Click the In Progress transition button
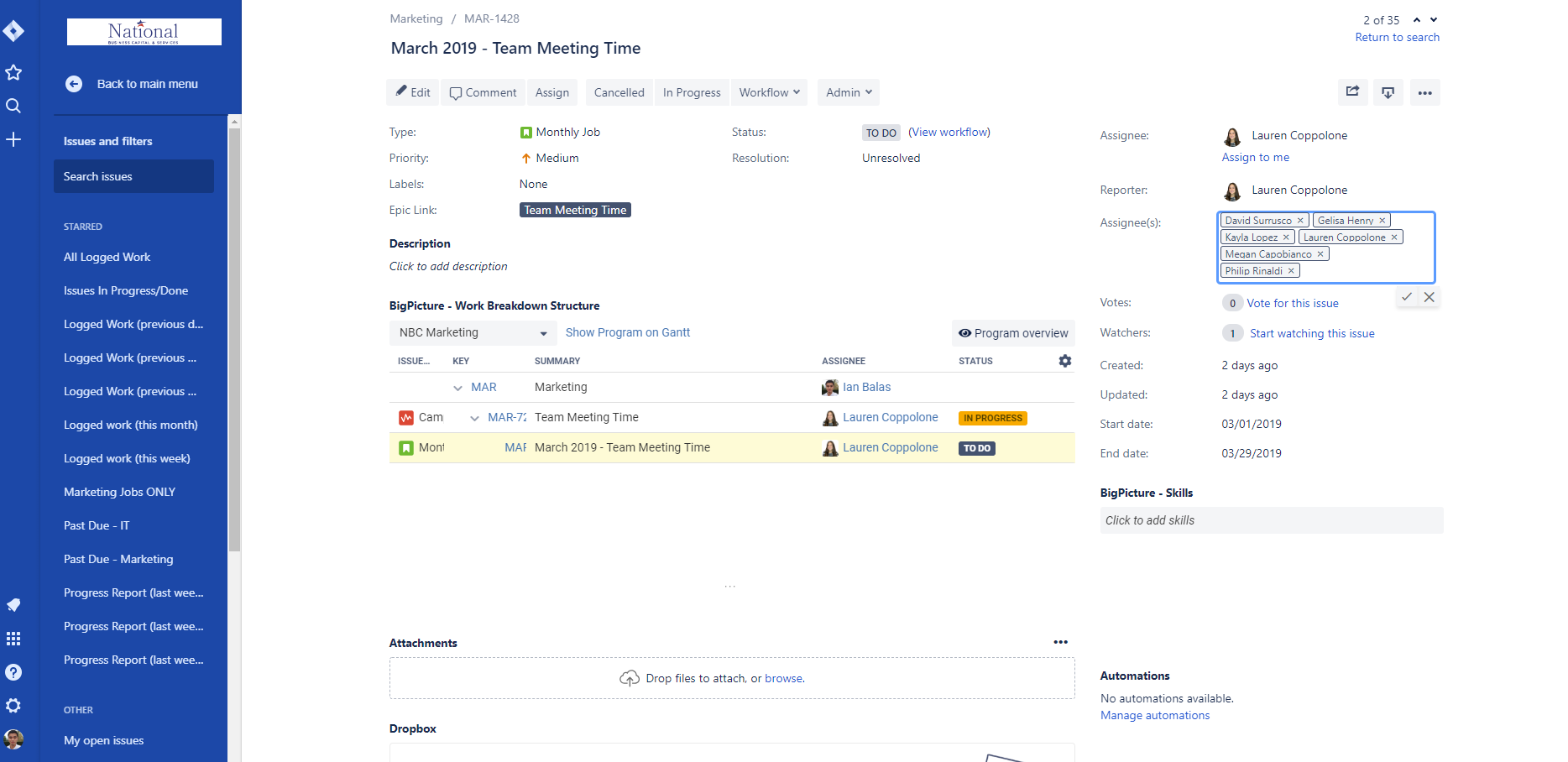This screenshot has width=1568, height=762. tap(692, 92)
